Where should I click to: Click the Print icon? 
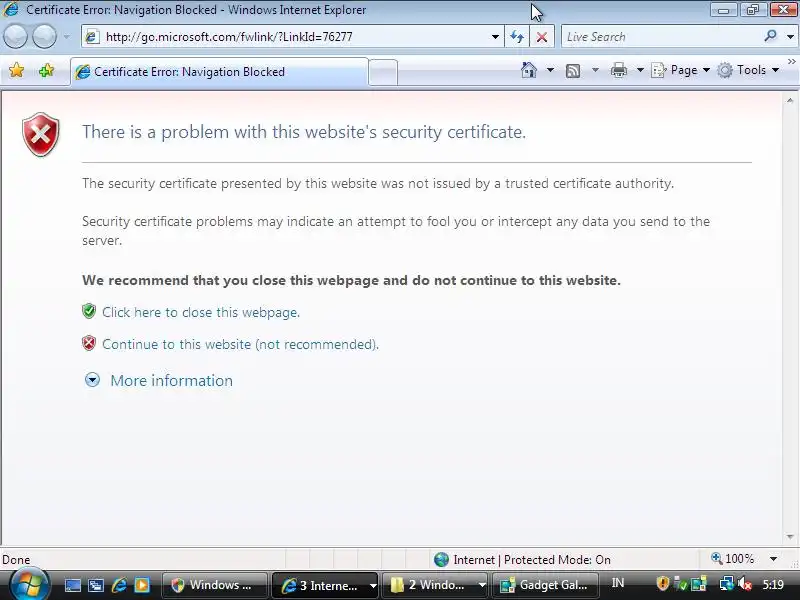coord(618,70)
